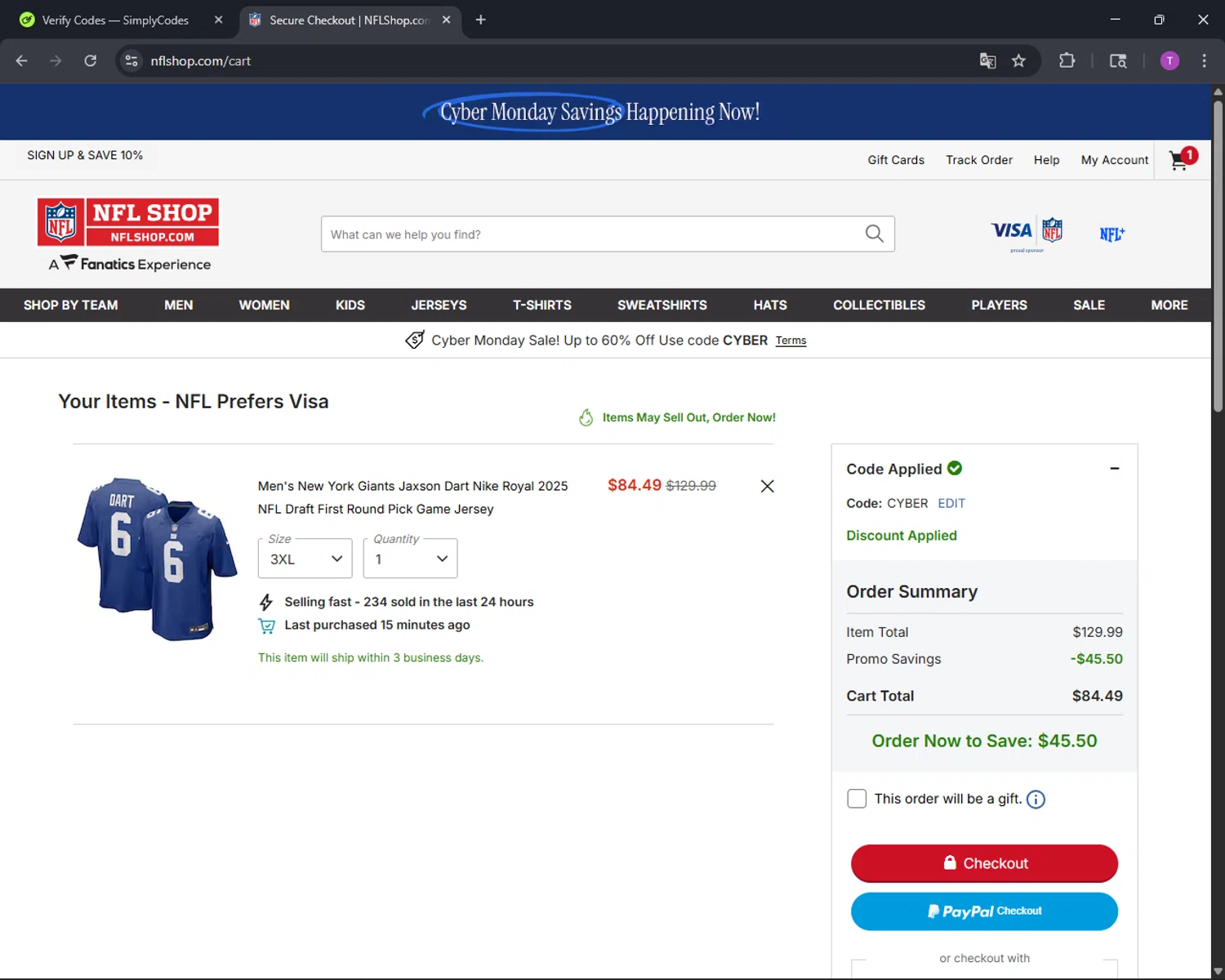Image resolution: width=1225 pixels, height=980 pixels.
Task: Open the PLAYERS menu
Action: click(x=1000, y=305)
